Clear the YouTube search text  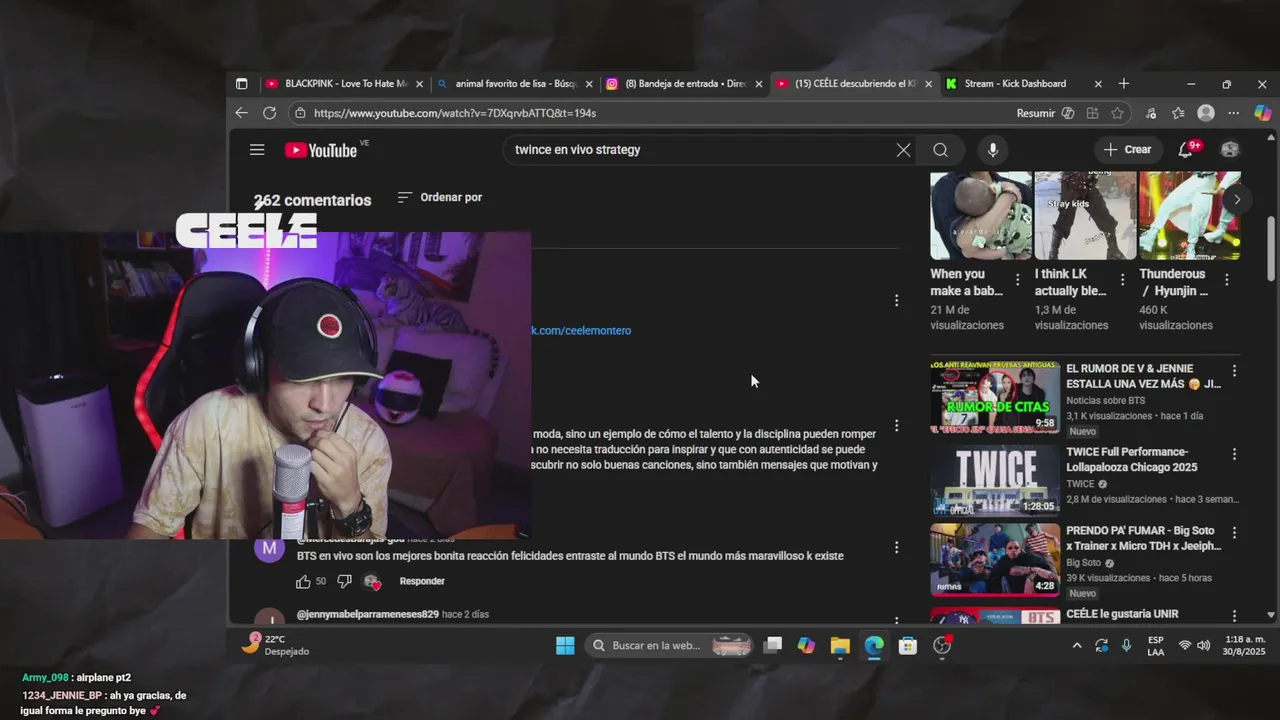[x=903, y=150]
